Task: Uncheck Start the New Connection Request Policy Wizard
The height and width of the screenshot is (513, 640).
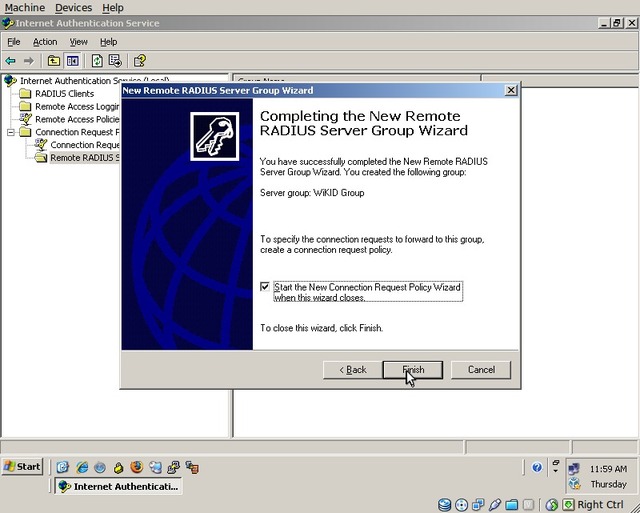Action: coord(265,287)
